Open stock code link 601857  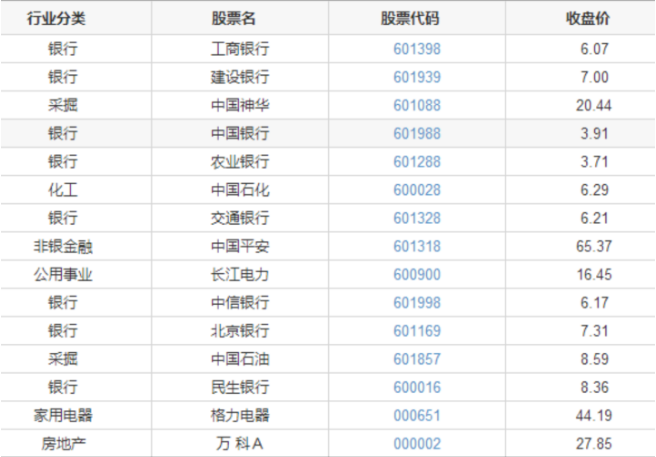pyautogui.click(x=417, y=359)
